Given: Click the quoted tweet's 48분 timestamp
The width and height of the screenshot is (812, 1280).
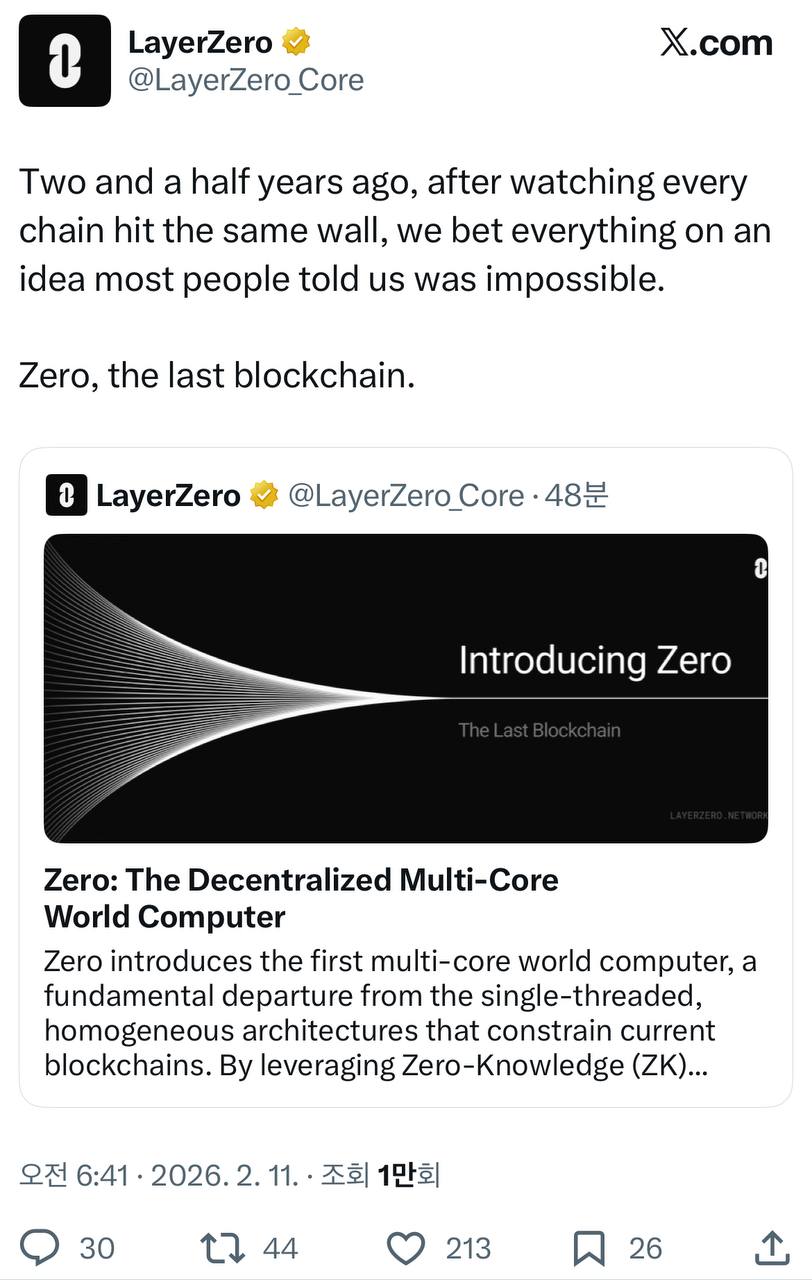Looking at the screenshot, I should [577, 496].
